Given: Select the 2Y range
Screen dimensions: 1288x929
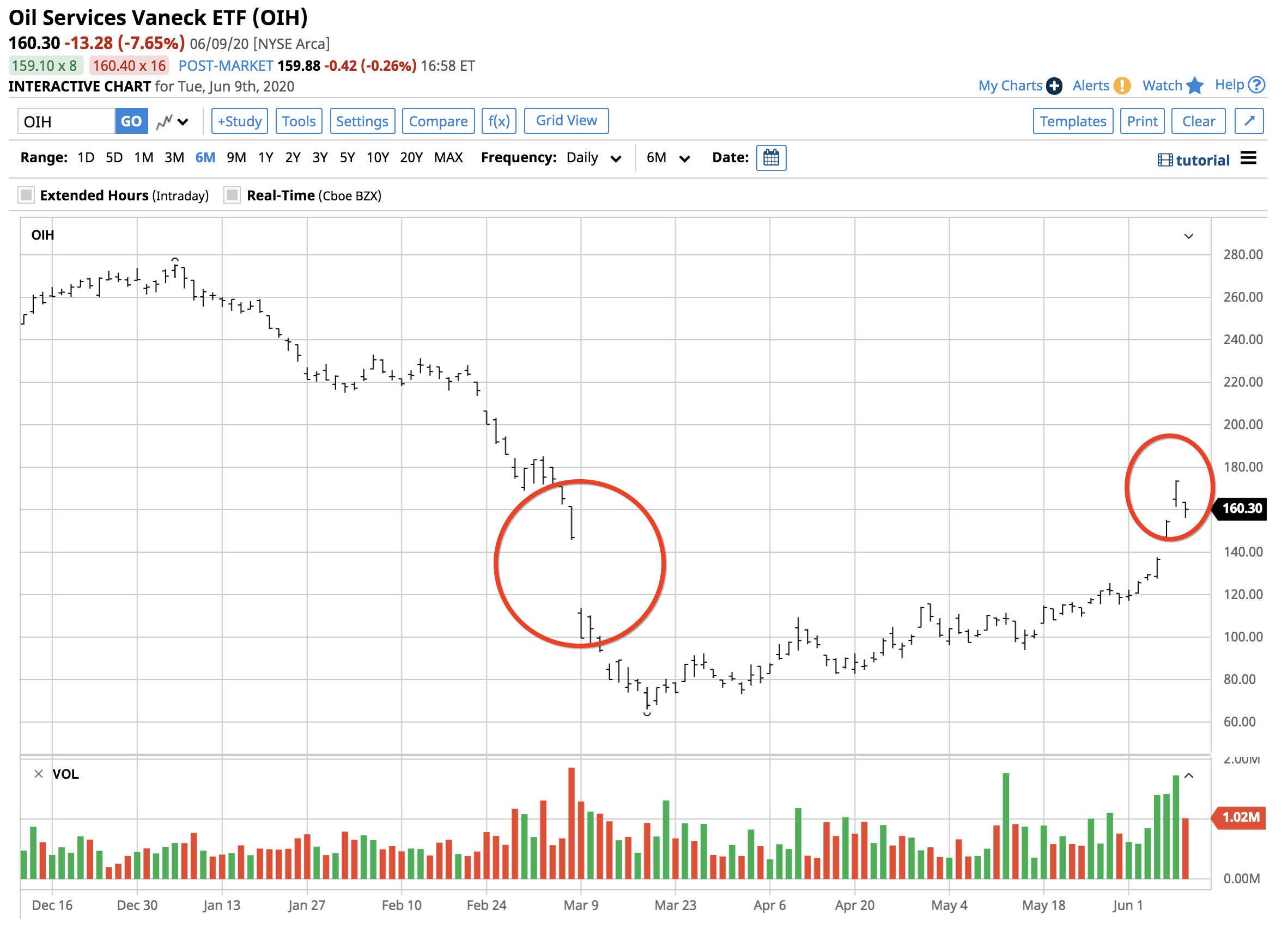Looking at the screenshot, I should (x=293, y=158).
